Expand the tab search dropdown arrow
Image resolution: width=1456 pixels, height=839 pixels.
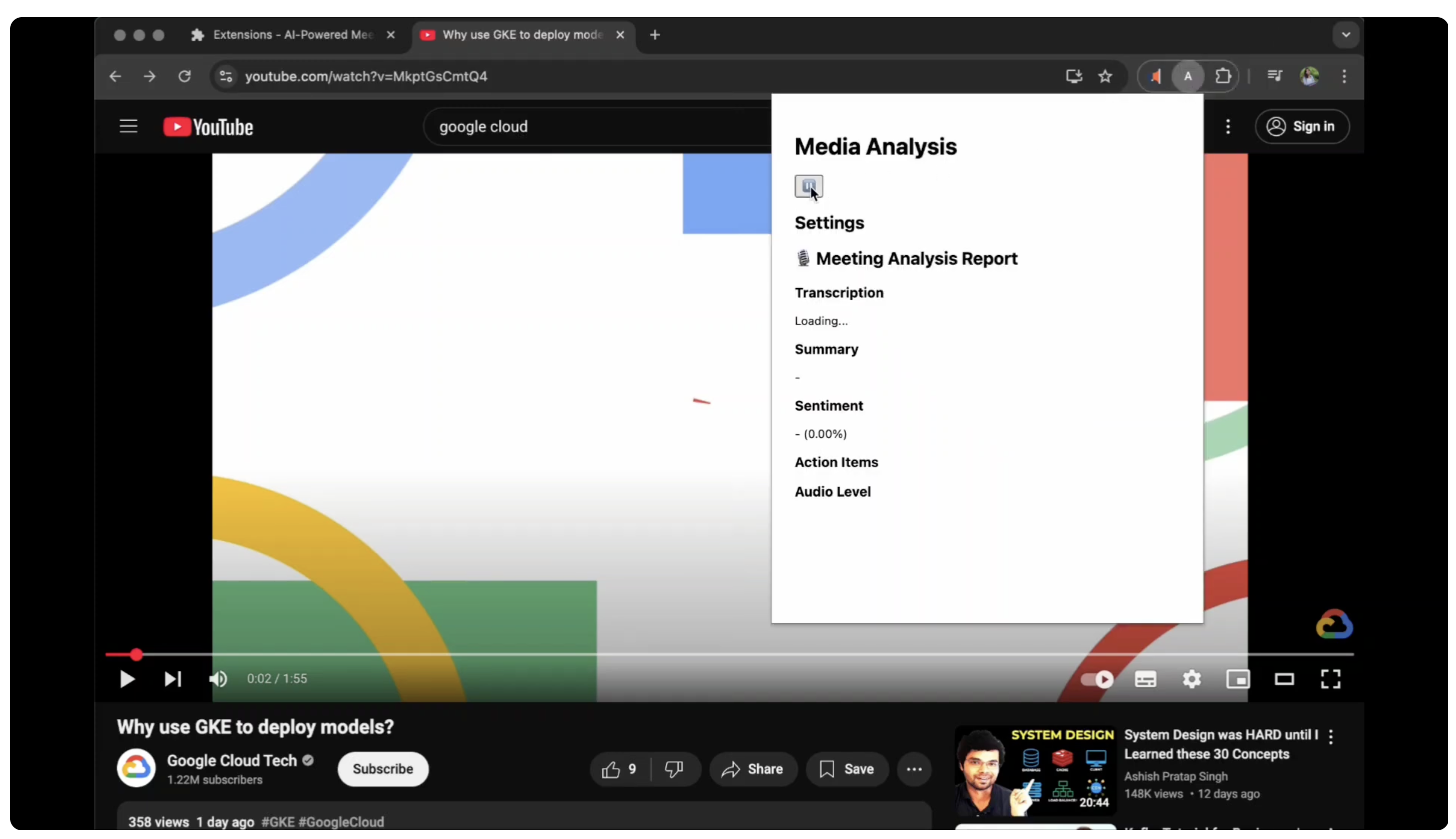1345,35
